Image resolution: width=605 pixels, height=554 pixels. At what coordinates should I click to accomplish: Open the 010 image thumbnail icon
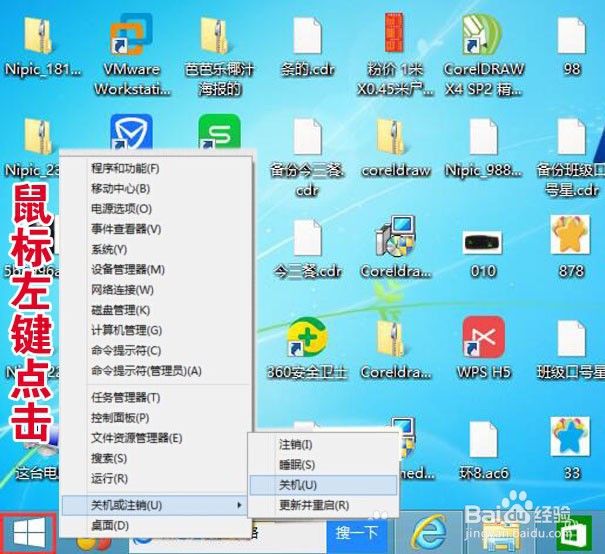pyautogui.click(x=483, y=242)
